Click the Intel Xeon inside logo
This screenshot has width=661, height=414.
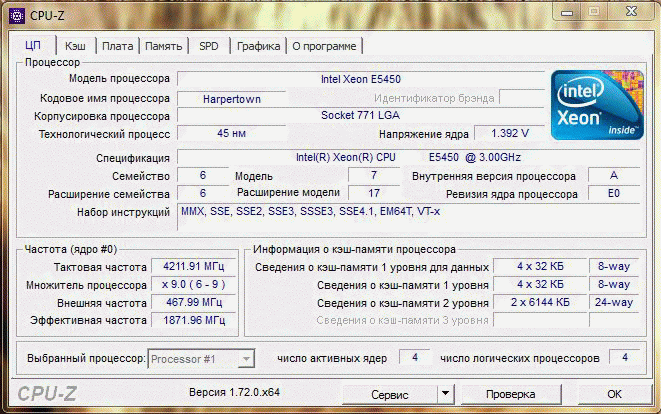[x=597, y=105]
